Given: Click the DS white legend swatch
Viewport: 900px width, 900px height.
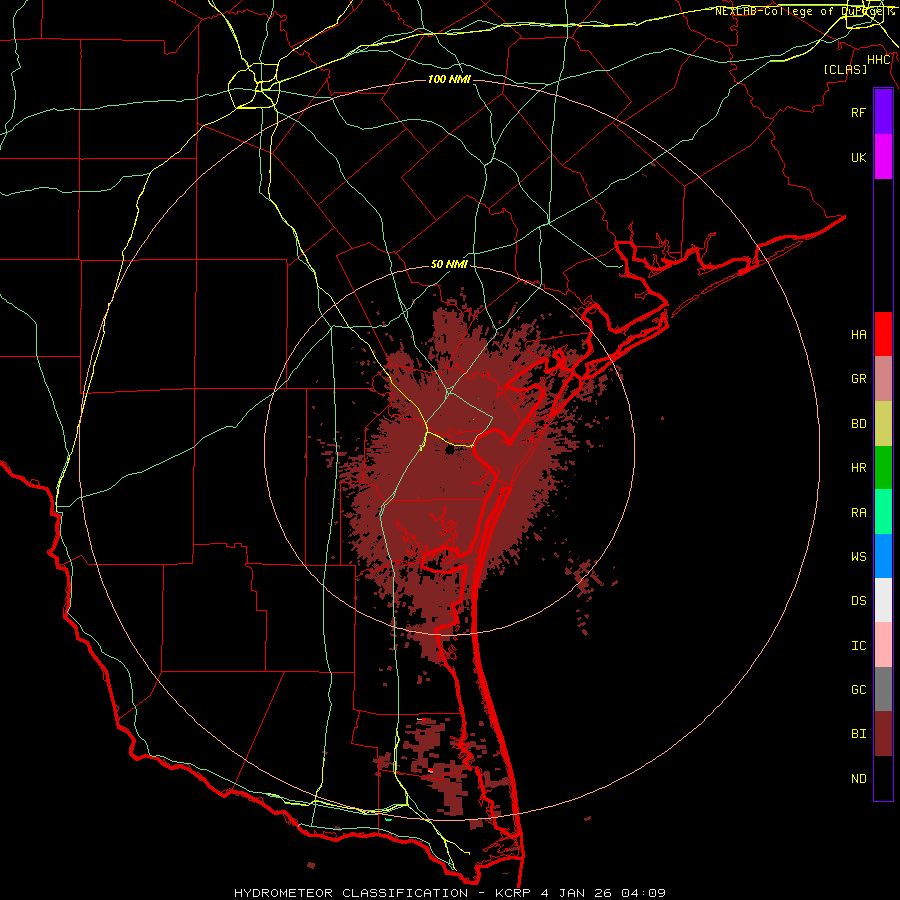Looking at the screenshot, I should click(x=883, y=600).
